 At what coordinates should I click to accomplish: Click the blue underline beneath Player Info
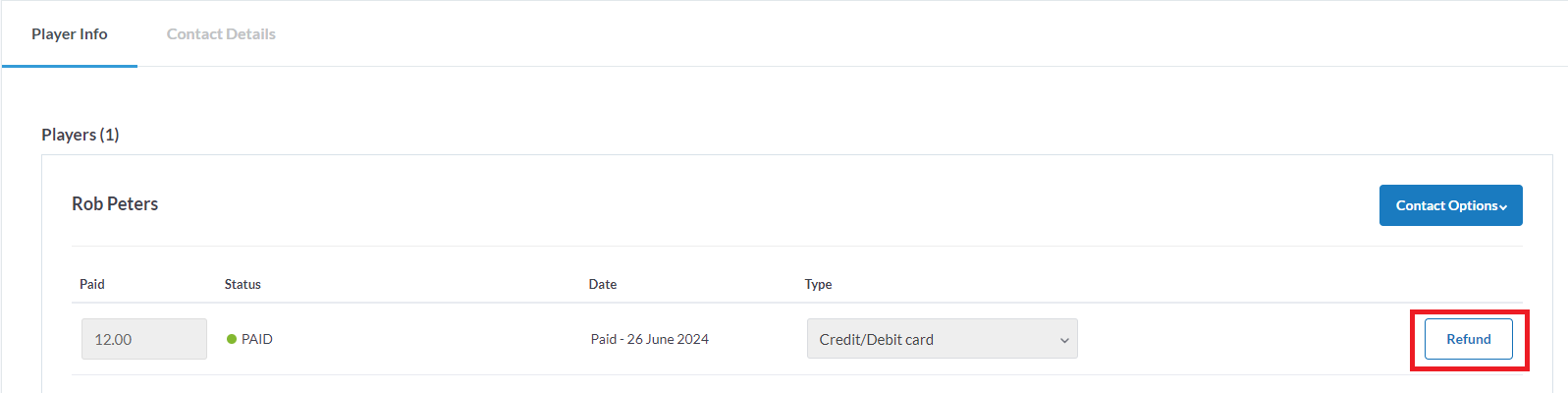(x=70, y=66)
